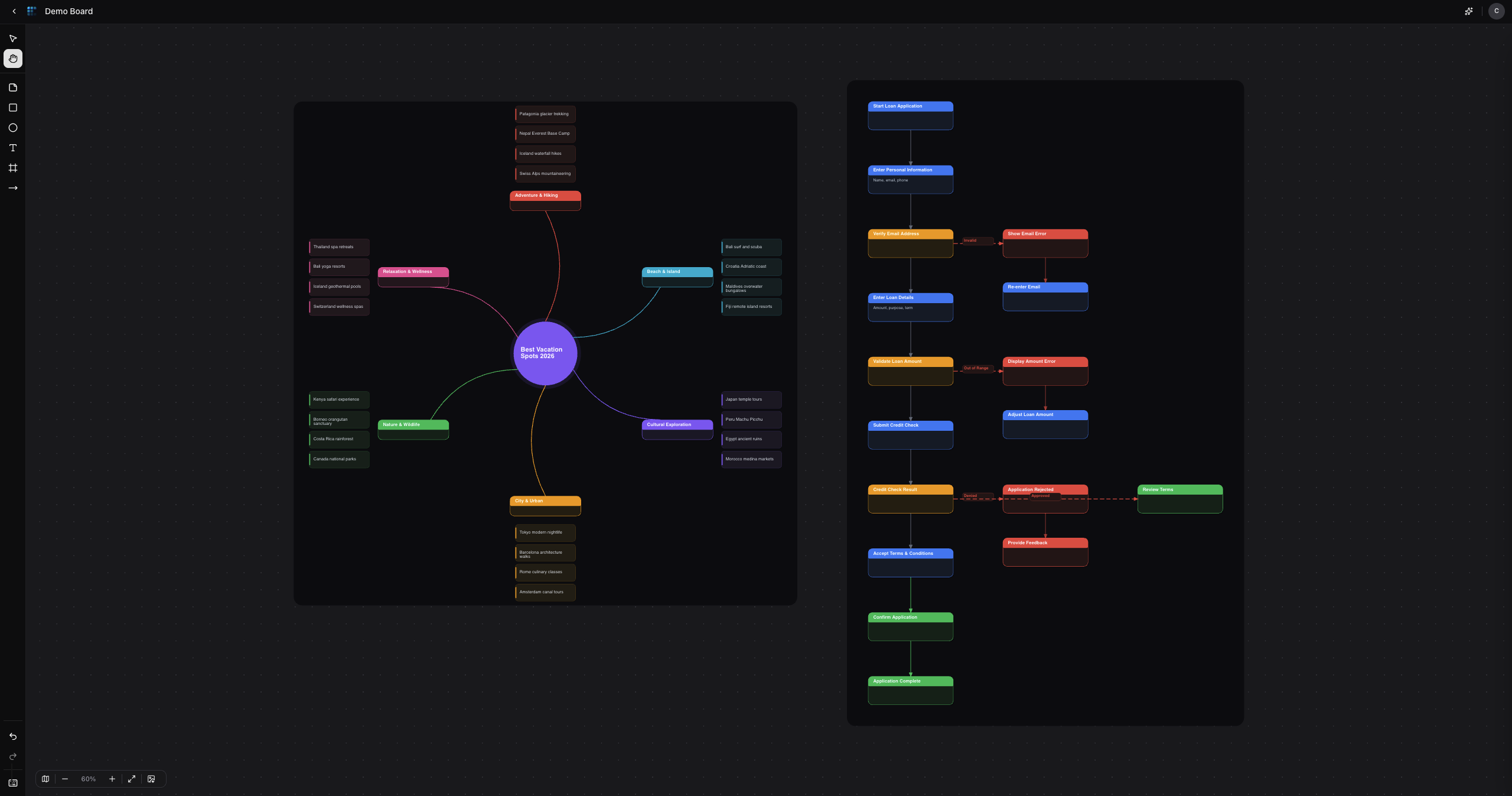Export board as image
This screenshot has width=1512, height=796.
click(x=151, y=779)
